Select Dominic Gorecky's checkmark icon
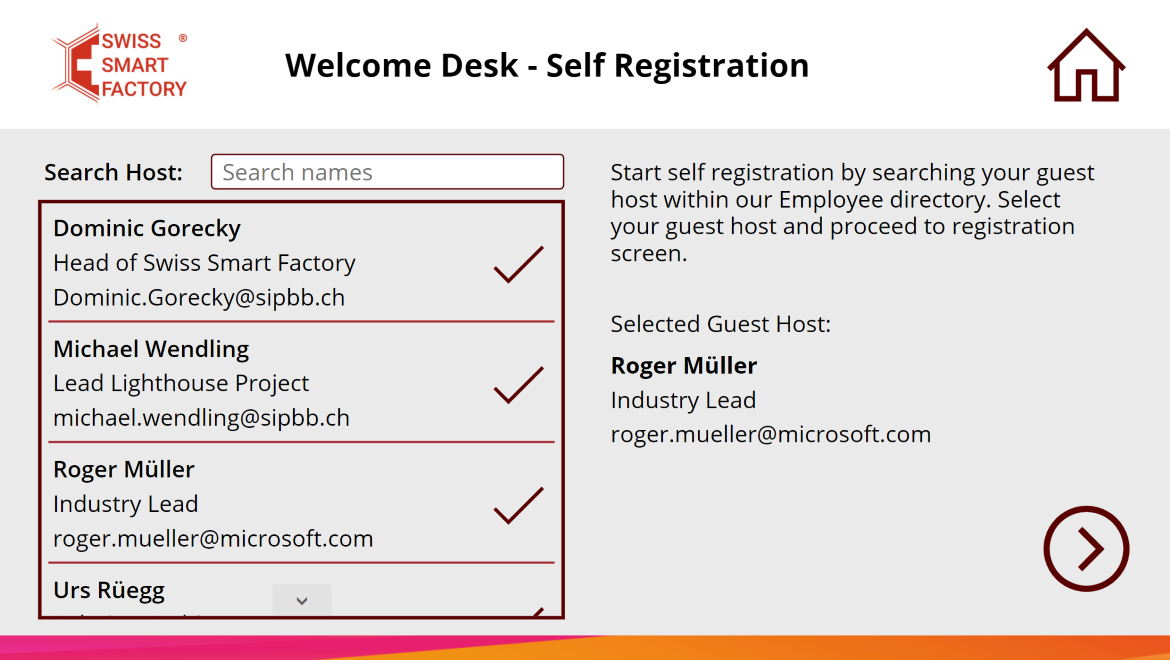Viewport: 1170px width, 660px height. pyautogui.click(x=519, y=264)
